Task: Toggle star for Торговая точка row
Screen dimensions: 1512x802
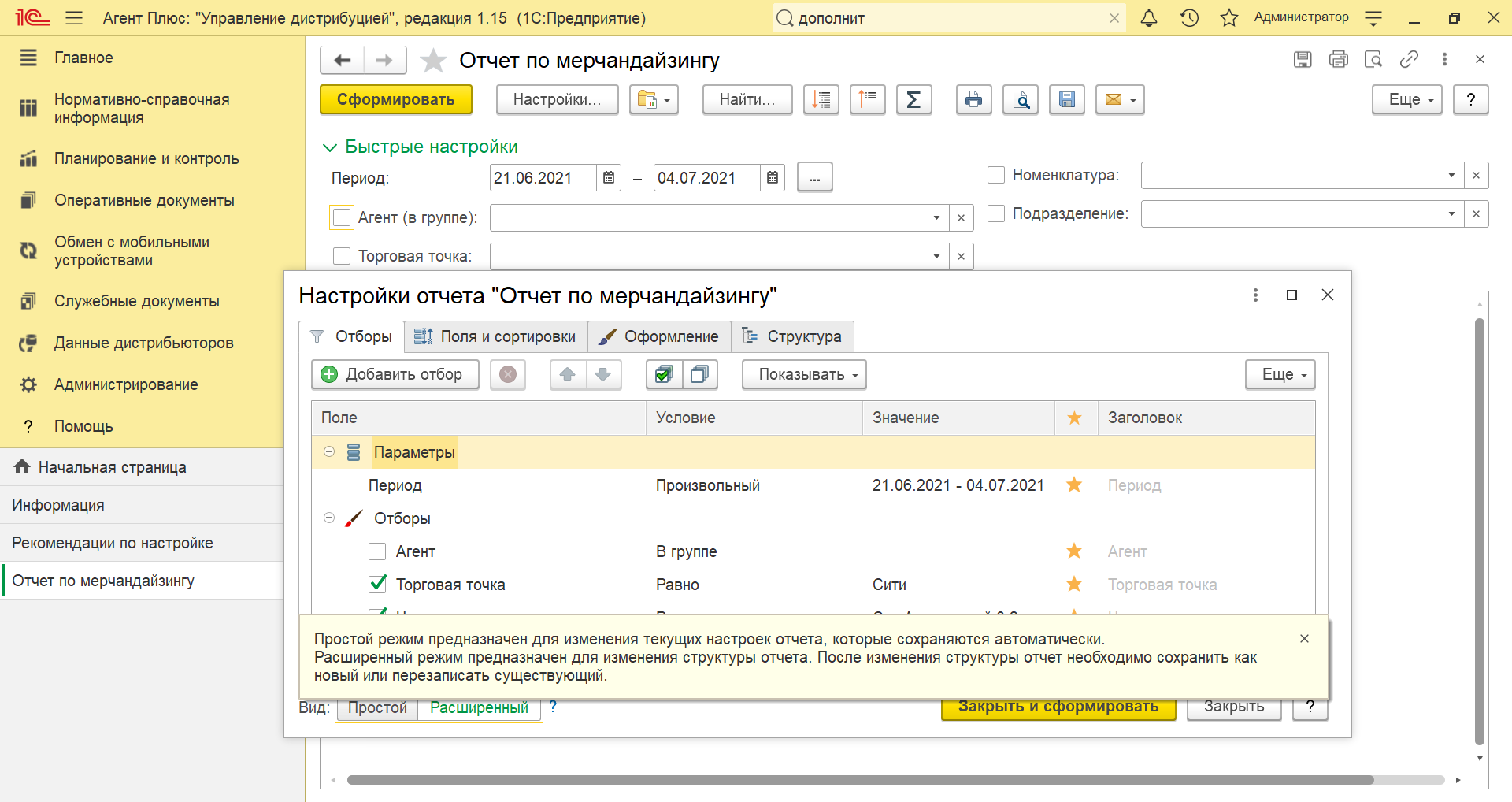Action: point(1074,584)
